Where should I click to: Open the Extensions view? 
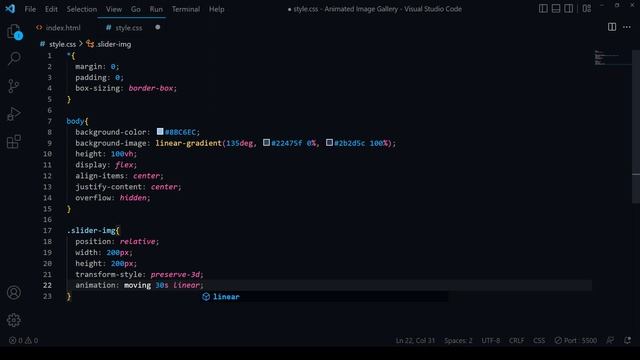[x=14, y=142]
